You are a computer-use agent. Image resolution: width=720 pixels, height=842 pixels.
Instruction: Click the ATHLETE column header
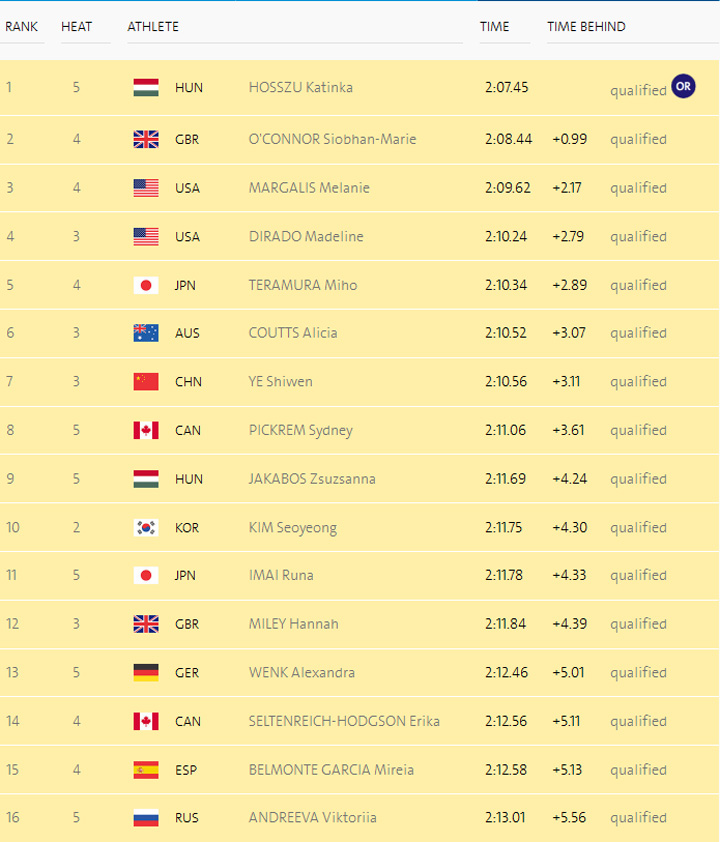(153, 27)
